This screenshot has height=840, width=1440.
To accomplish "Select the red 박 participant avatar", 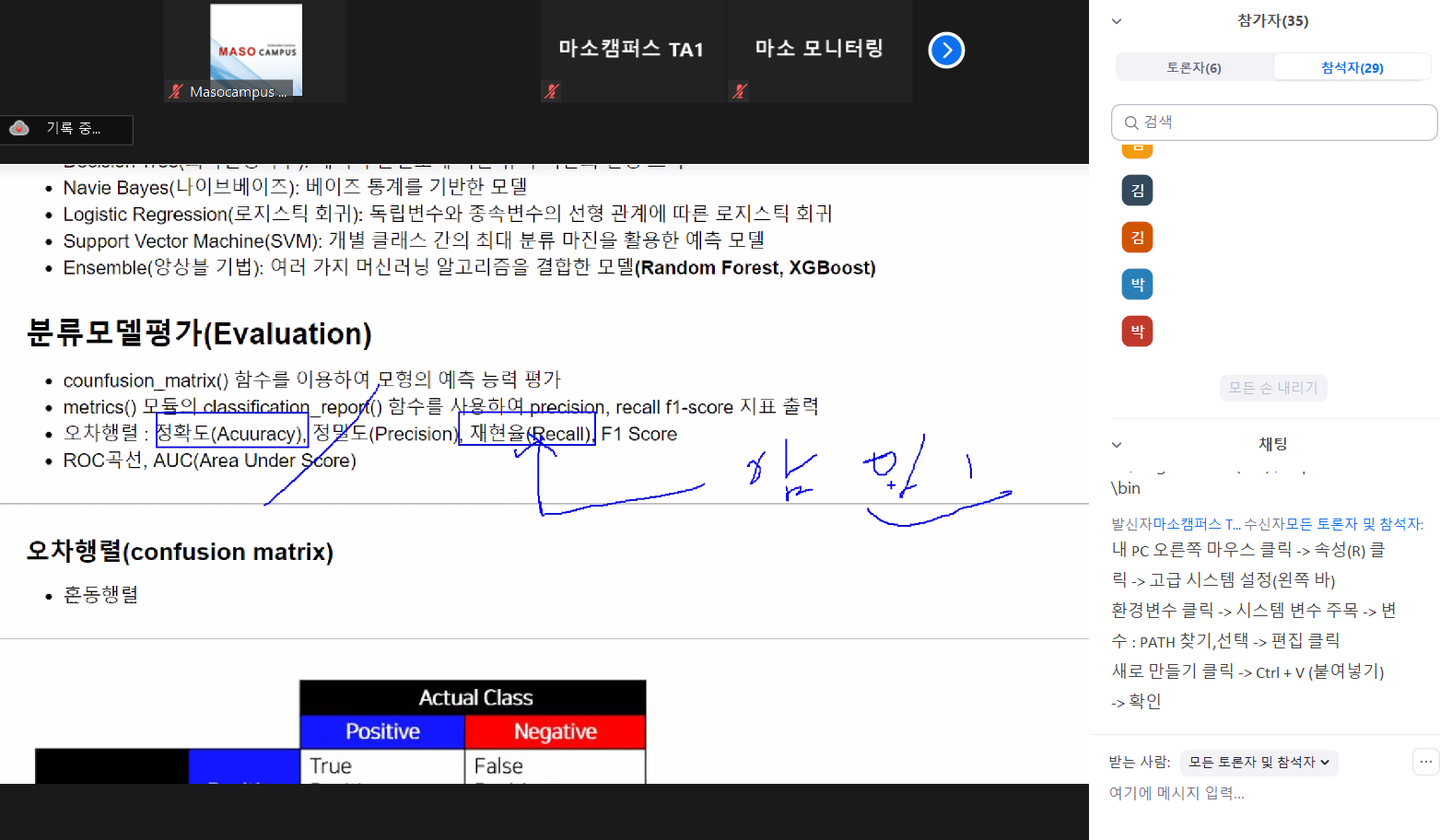I will [1137, 332].
